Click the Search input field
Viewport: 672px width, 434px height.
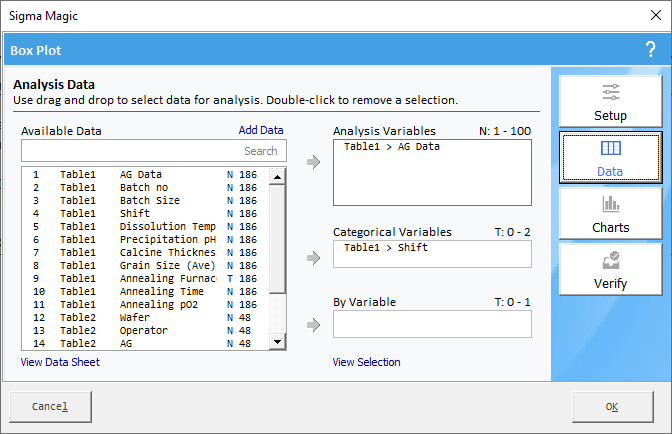click(x=154, y=151)
